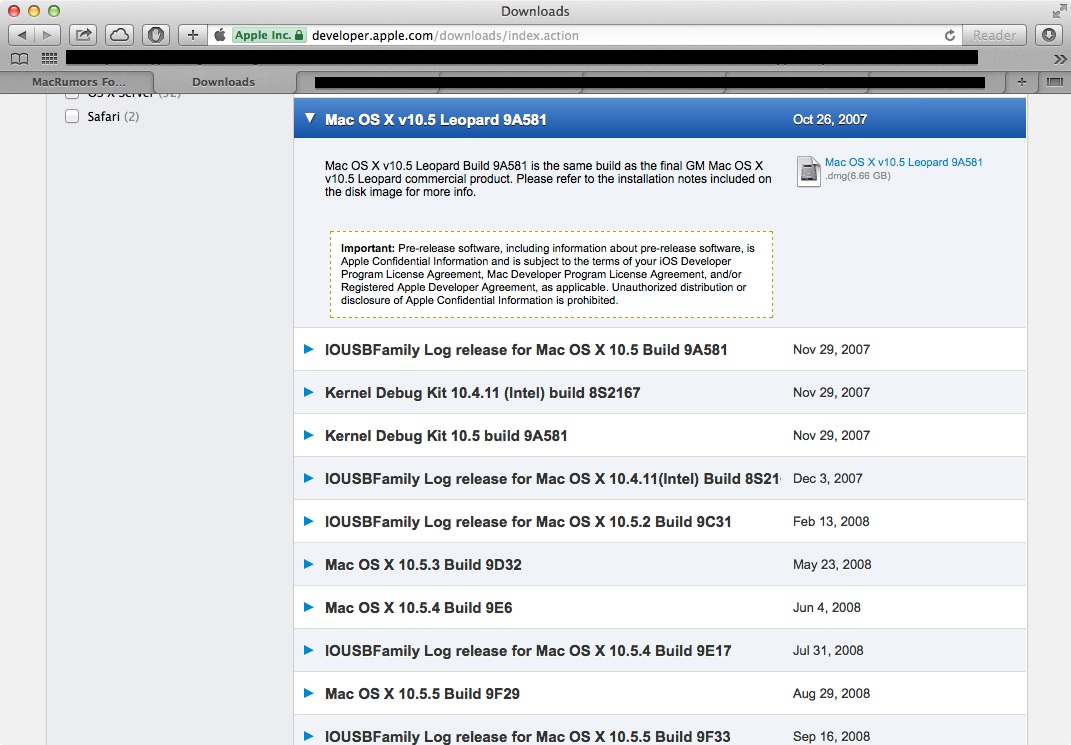Download the Mac OS X v10.5 Leopard 9A581 dmg link
This screenshot has height=745, width=1071.
(x=904, y=163)
